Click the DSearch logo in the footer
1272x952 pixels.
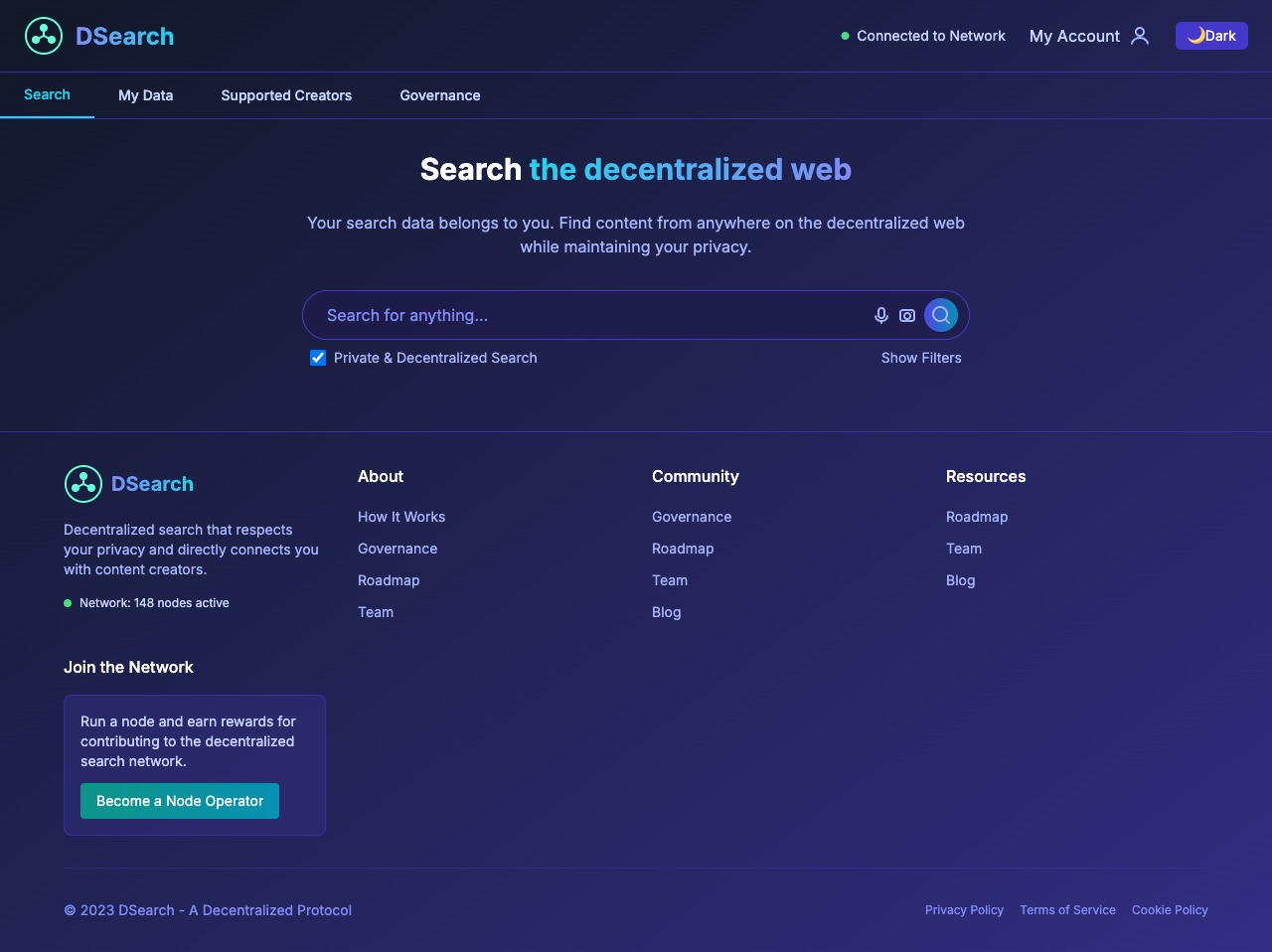[x=128, y=484]
